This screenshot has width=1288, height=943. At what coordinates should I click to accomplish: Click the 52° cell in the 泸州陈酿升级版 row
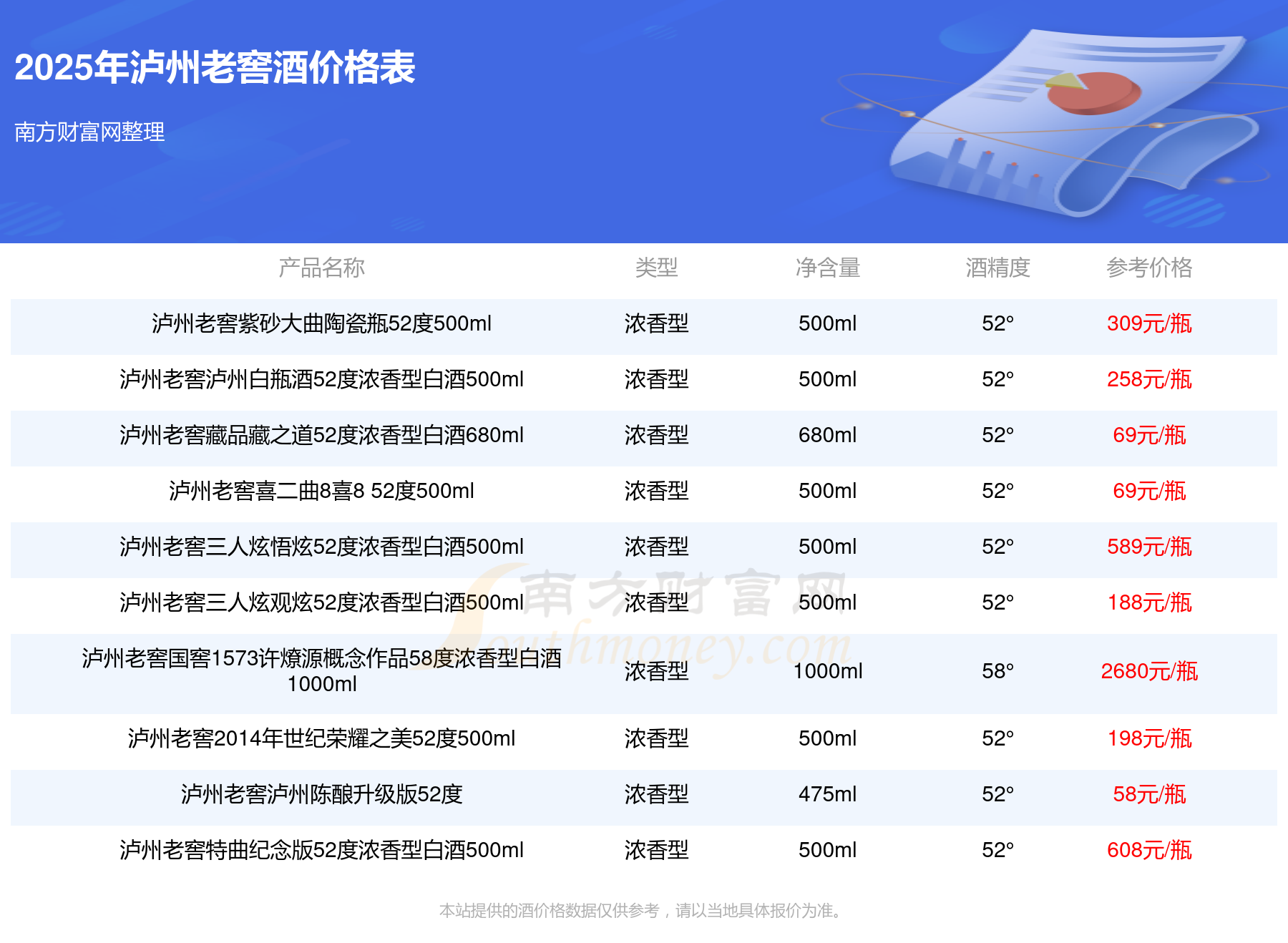click(998, 794)
